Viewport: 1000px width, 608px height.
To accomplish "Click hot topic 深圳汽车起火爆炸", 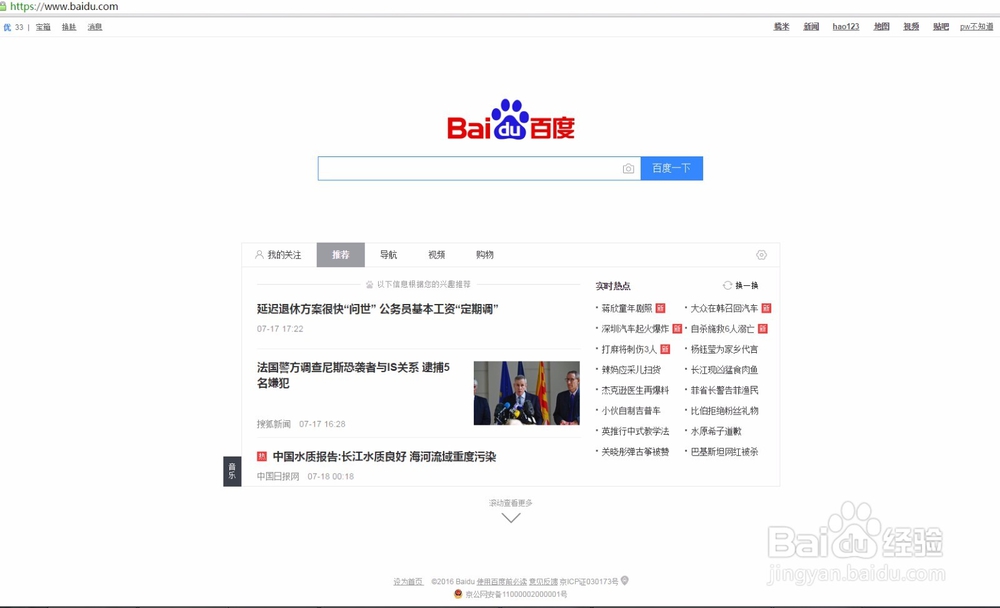I will (x=635, y=329).
